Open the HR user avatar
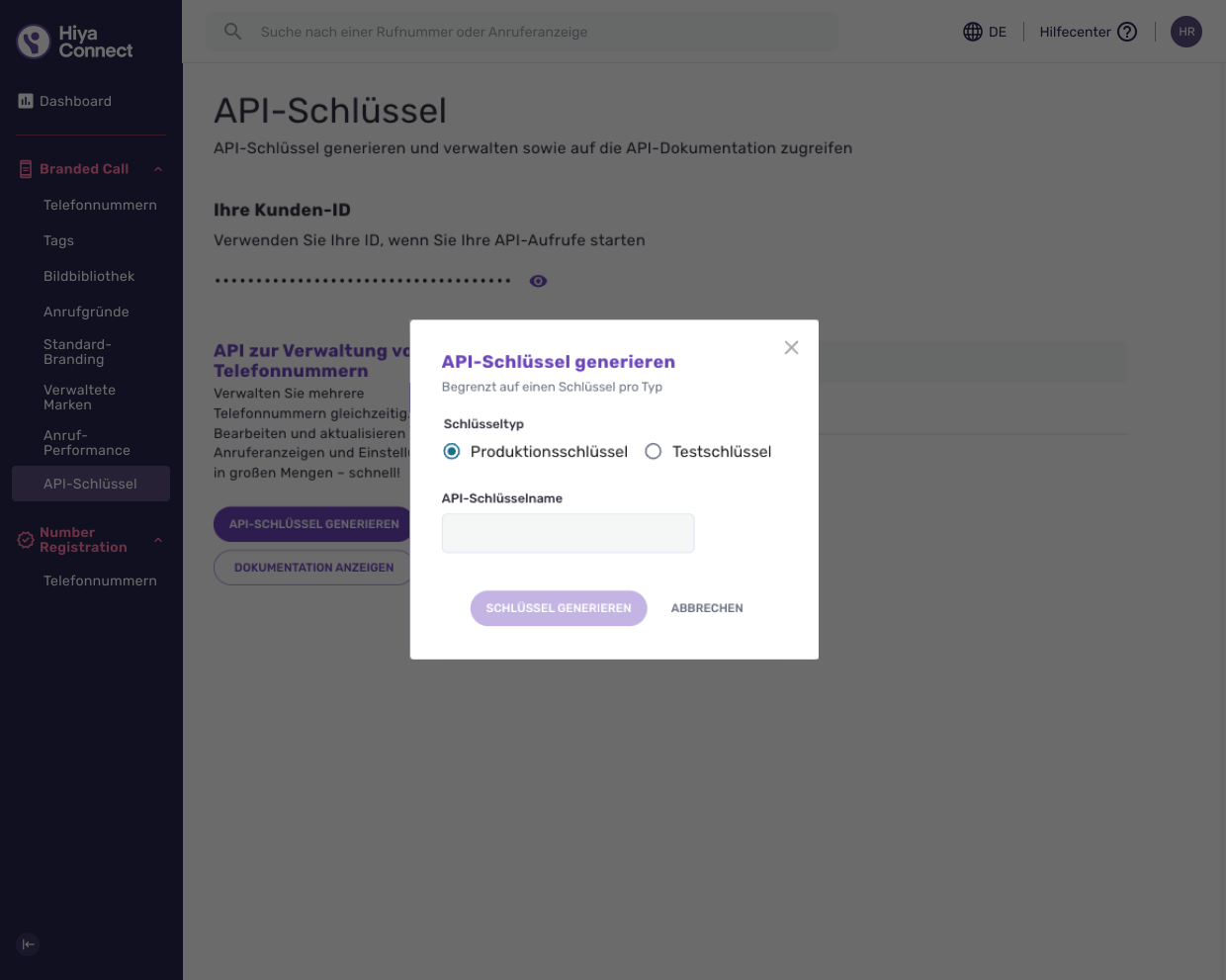Screen dimensions: 1226x980 (x=1186, y=32)
